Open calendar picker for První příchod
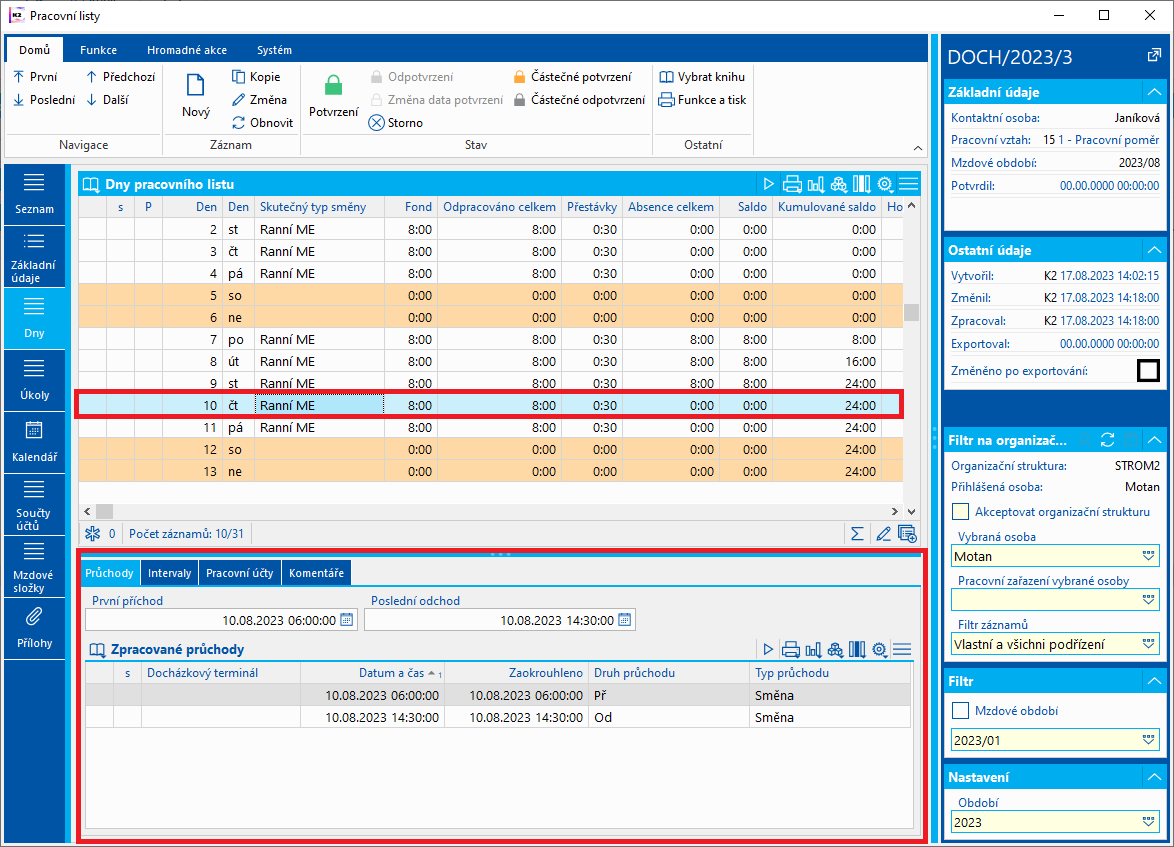This screenshot has width=1174, height=847. [x=347, y=620]
